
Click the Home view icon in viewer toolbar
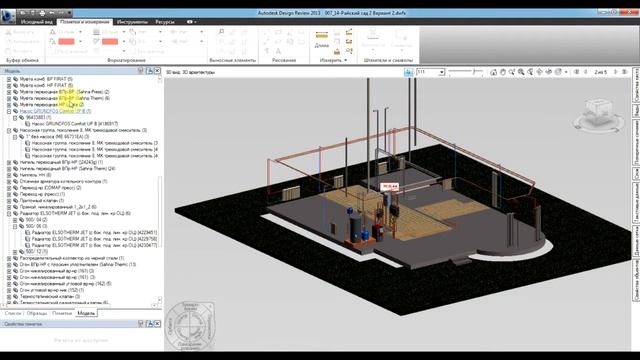click(493, 72)
